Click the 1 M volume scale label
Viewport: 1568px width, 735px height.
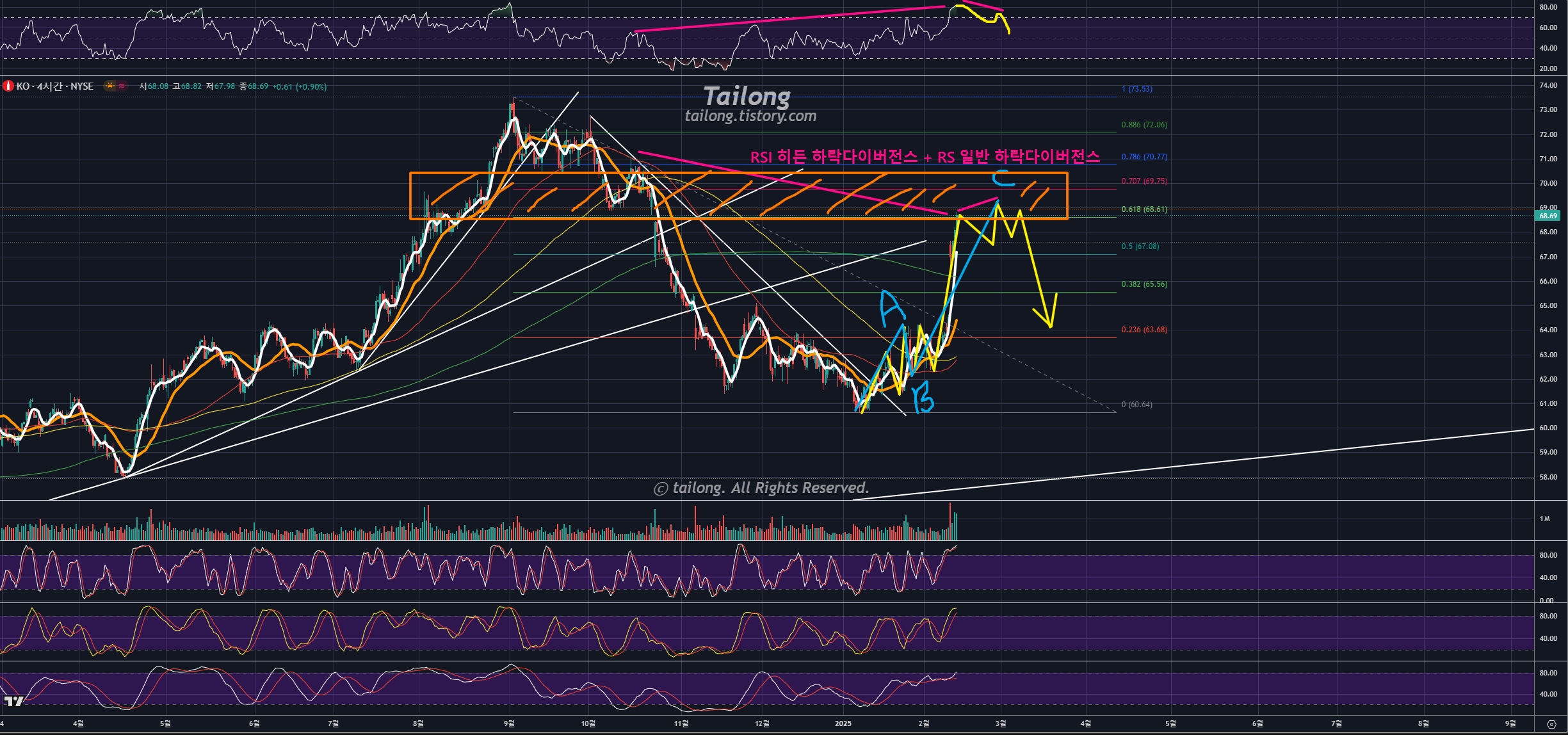(x=1544, y=519)
